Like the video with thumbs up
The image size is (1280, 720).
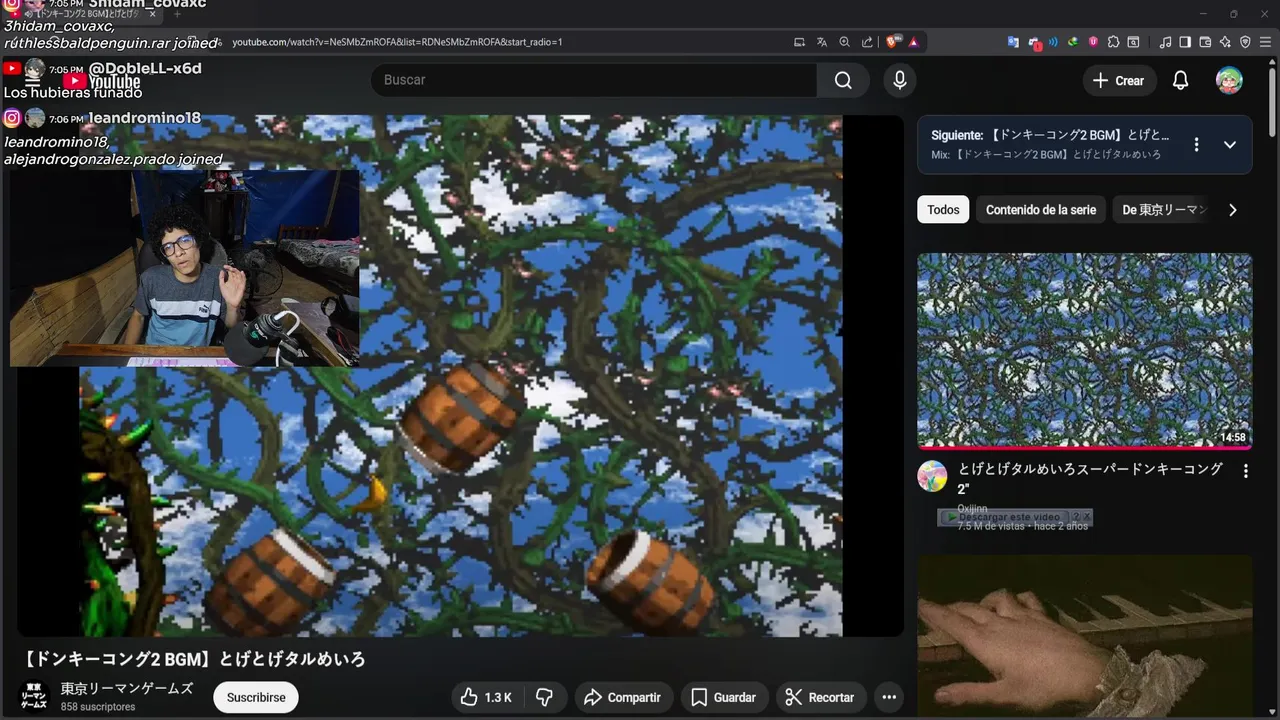pos(486,697)
